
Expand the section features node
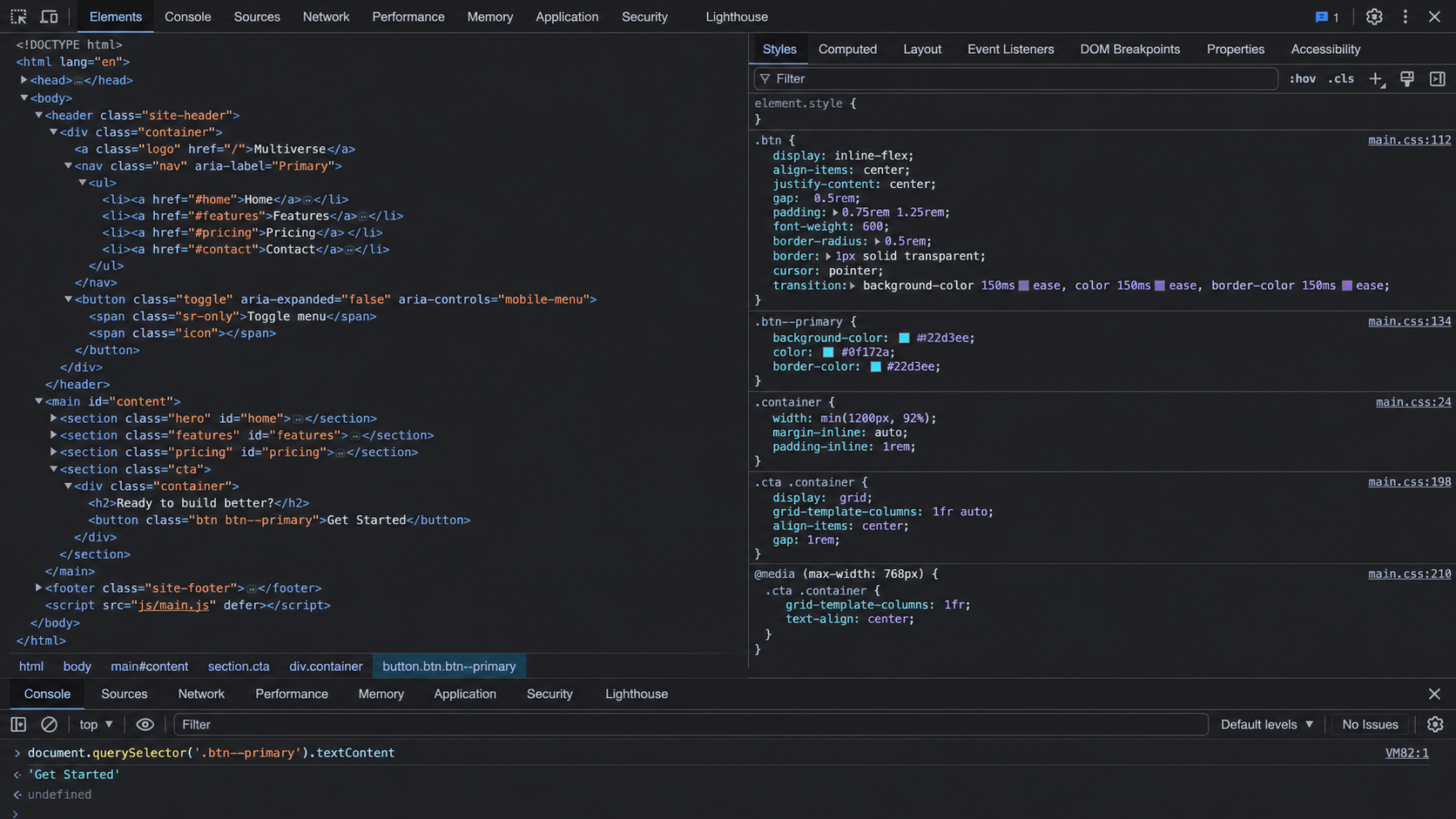[53, 435]
